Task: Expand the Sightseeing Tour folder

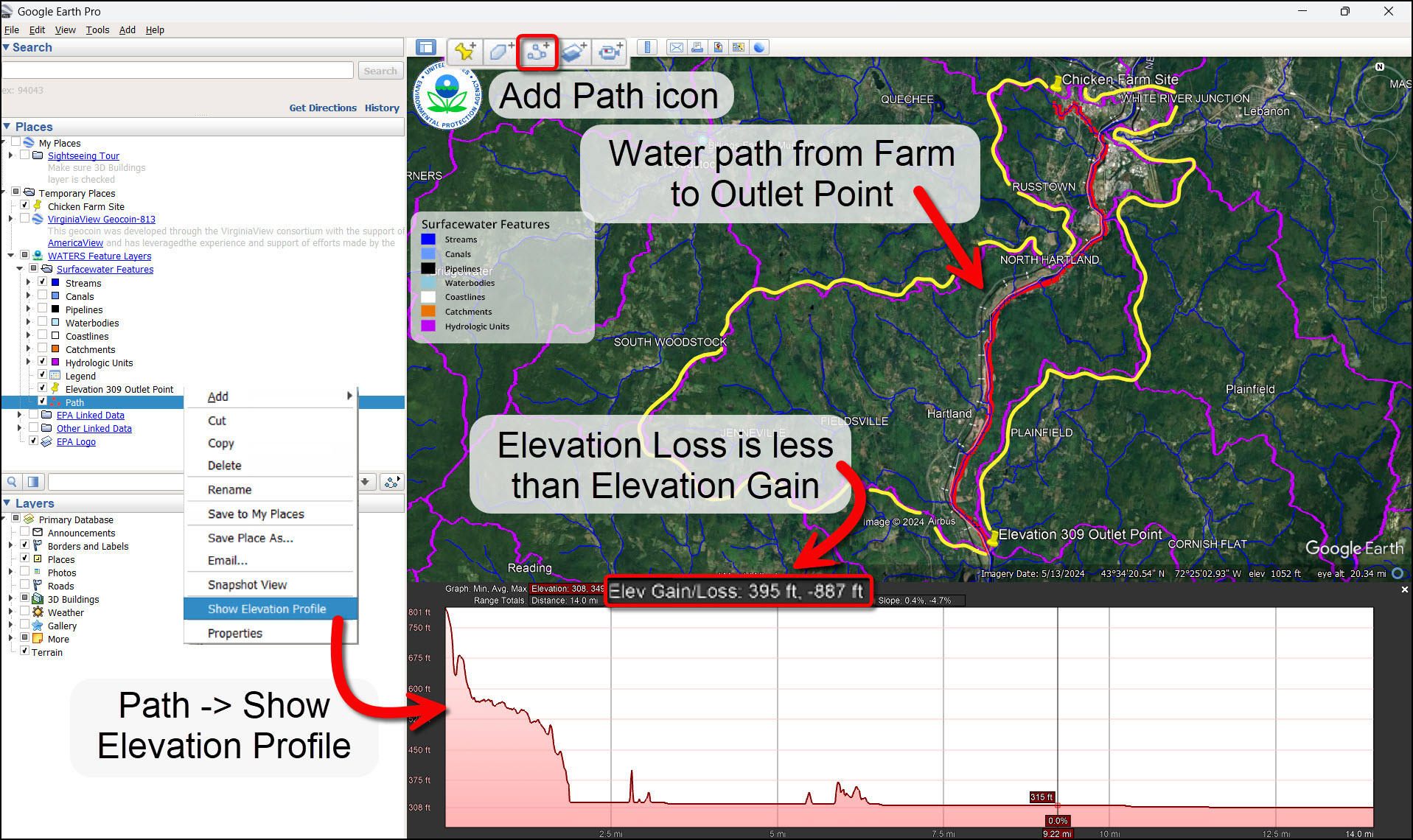Action: click(x=11, y=155)
